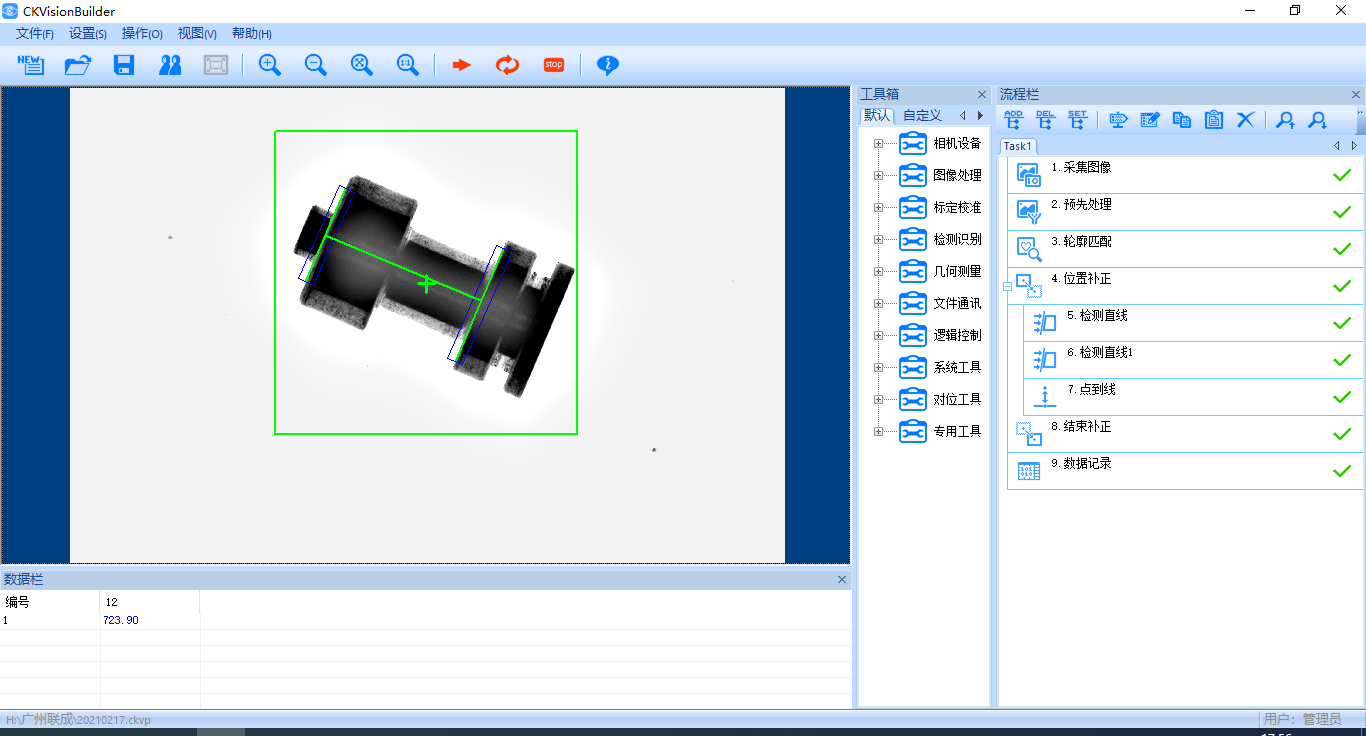Select step 6.检测直线1

click(x=1193, y=360)
